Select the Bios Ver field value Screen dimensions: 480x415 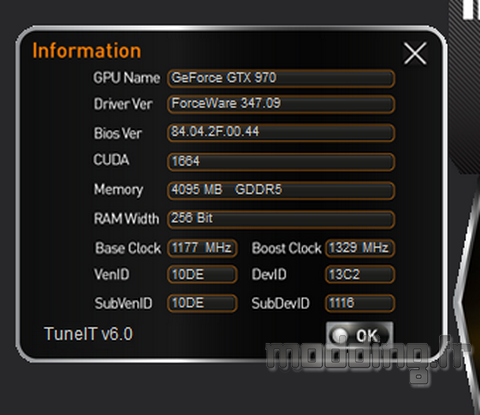coord(281,133)
